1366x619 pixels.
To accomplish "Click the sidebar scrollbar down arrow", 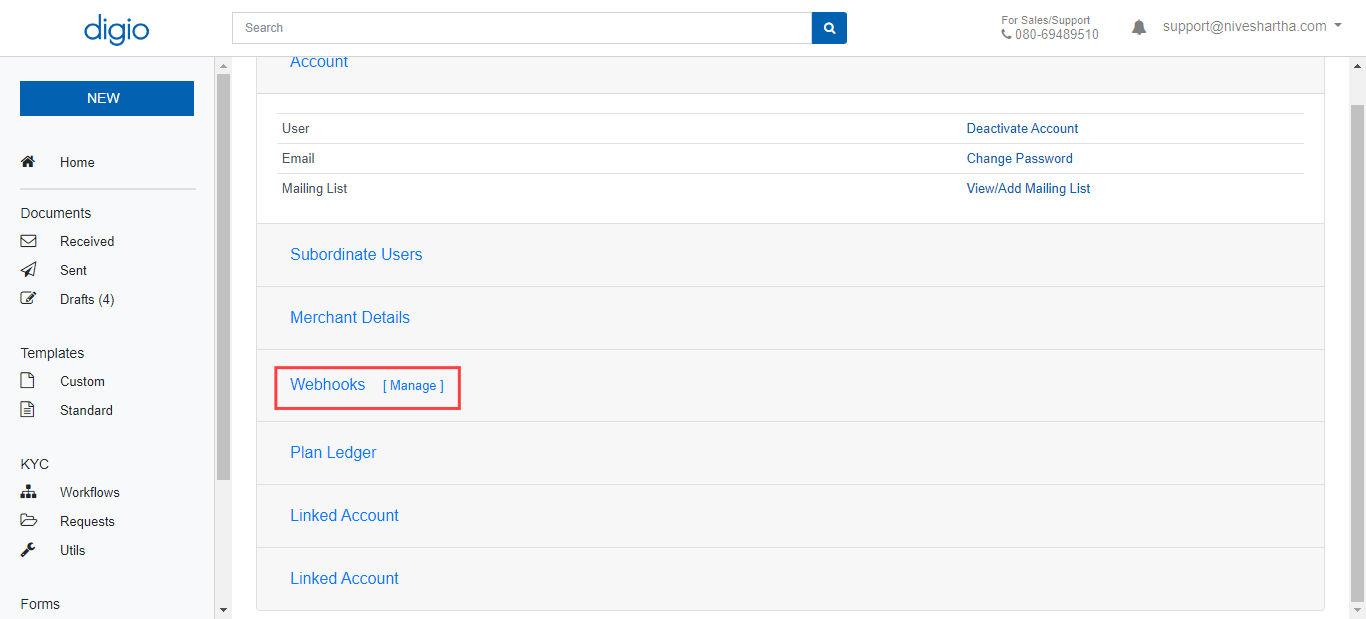I will click(223, 609).
